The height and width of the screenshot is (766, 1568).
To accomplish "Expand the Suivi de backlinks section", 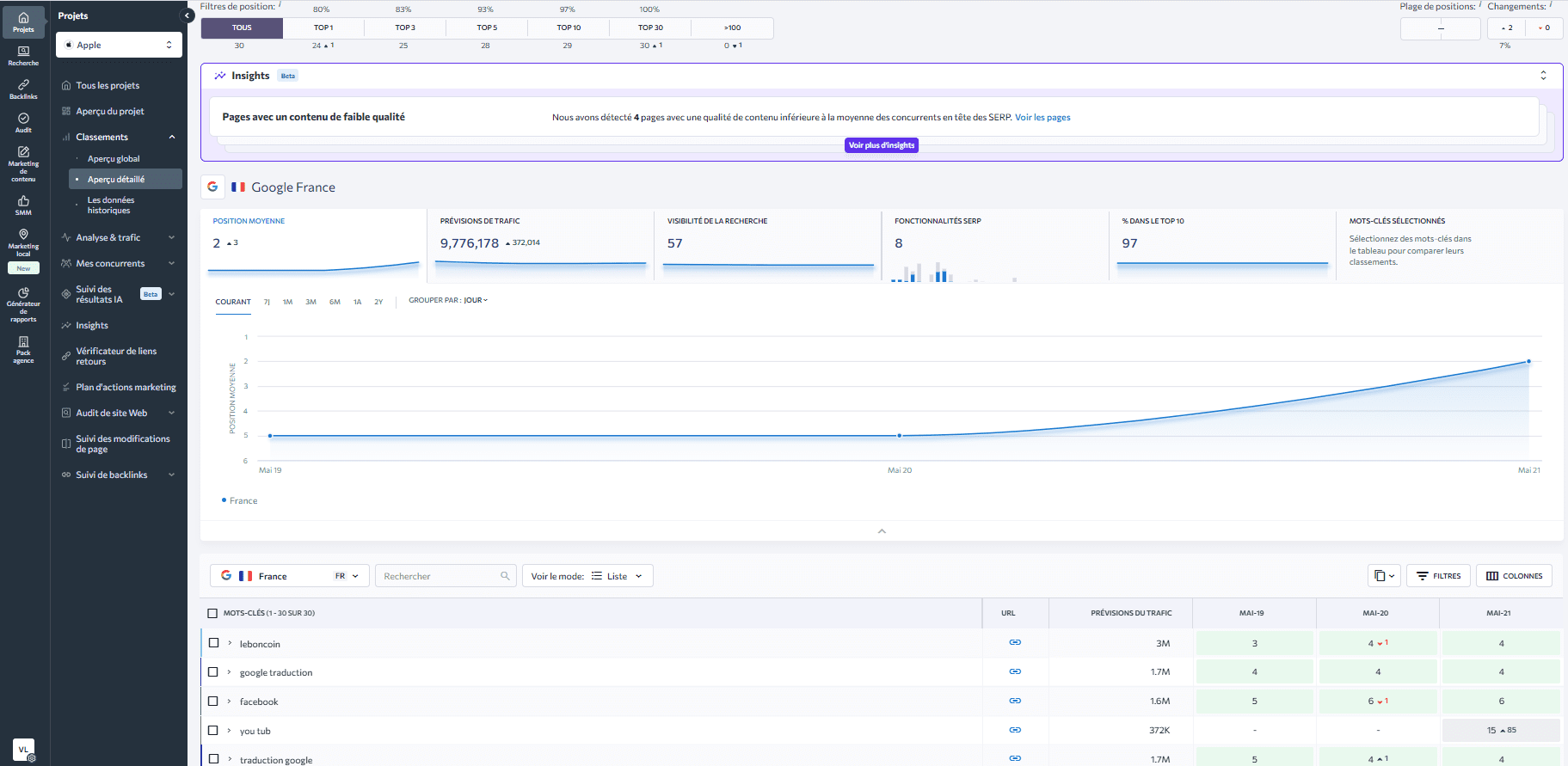I will tap(172, 475).
